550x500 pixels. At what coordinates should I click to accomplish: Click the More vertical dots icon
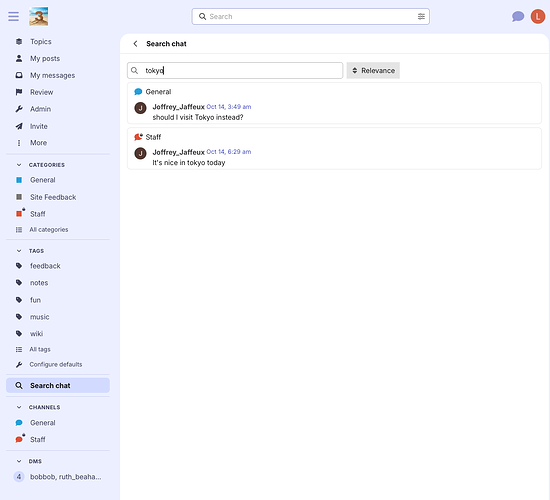coord(19,143)
